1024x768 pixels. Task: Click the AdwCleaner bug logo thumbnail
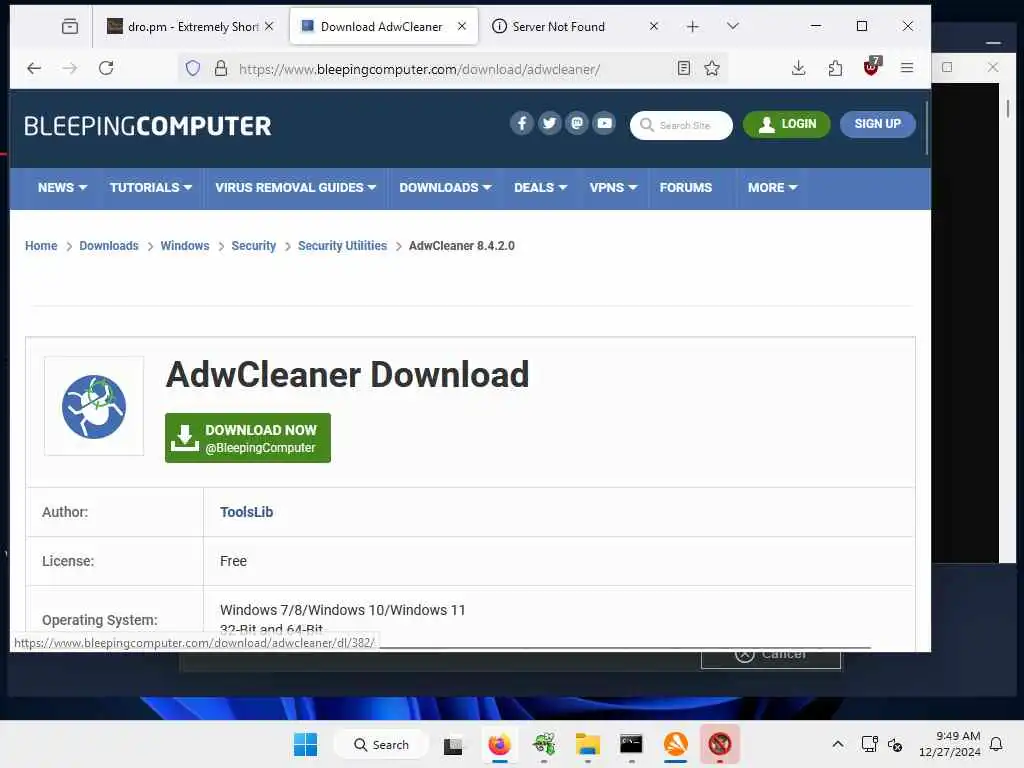(x=94, y=406)
